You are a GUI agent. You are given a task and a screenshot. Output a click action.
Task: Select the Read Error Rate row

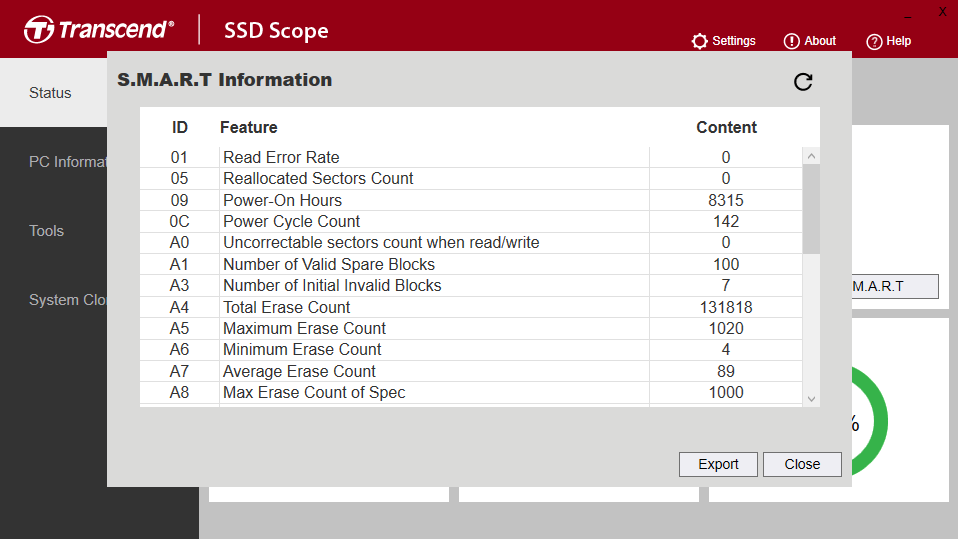[x=471, y=157]
